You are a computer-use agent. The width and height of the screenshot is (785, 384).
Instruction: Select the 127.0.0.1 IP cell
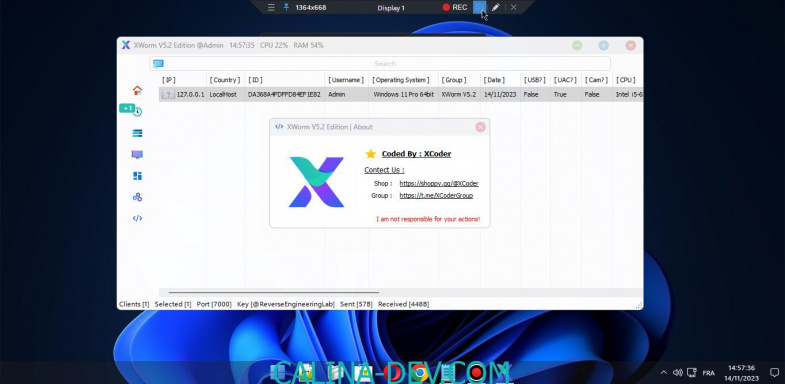coord(190,94)
